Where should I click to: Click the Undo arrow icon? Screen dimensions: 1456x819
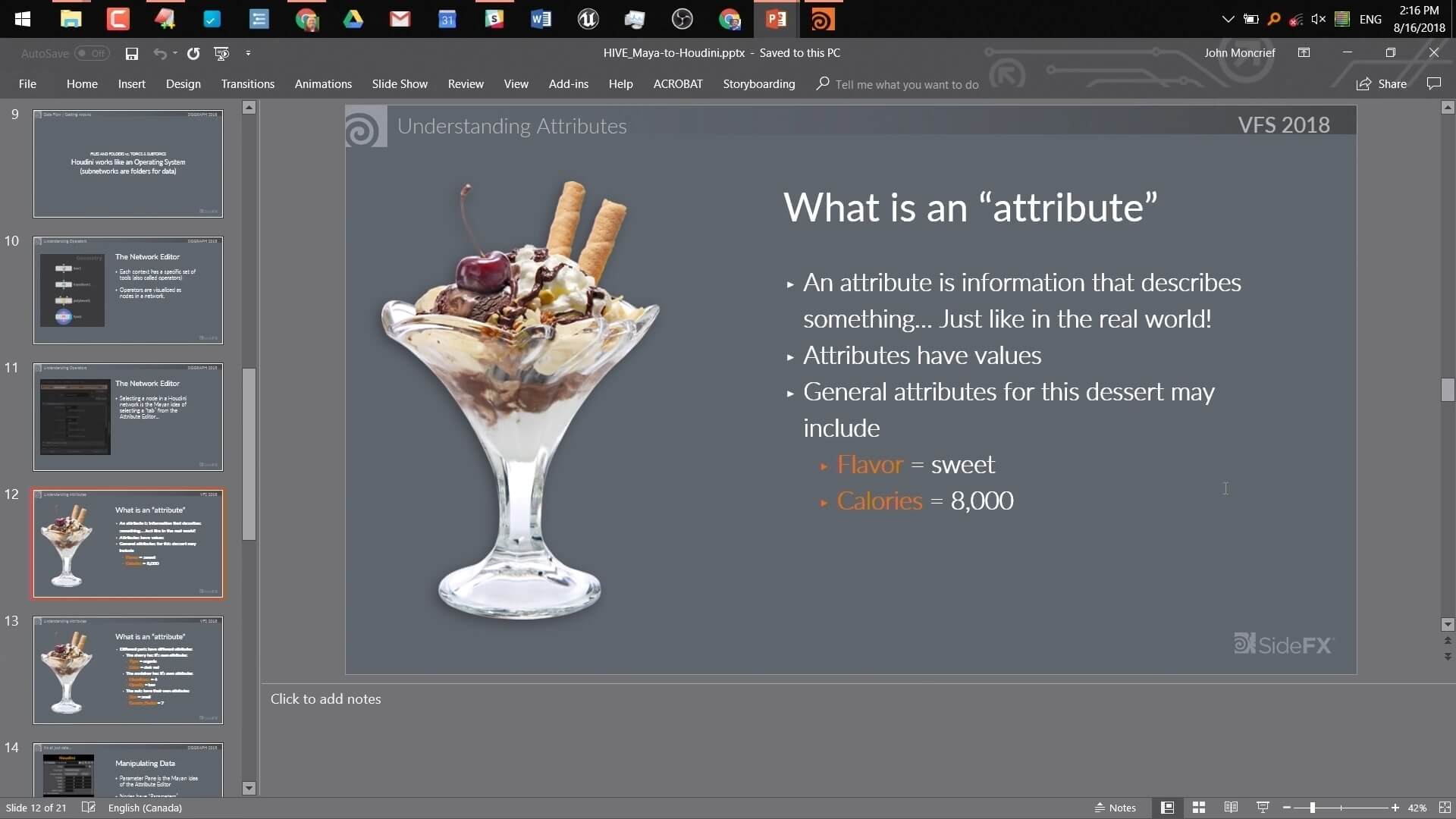click(x=159, y=53)
